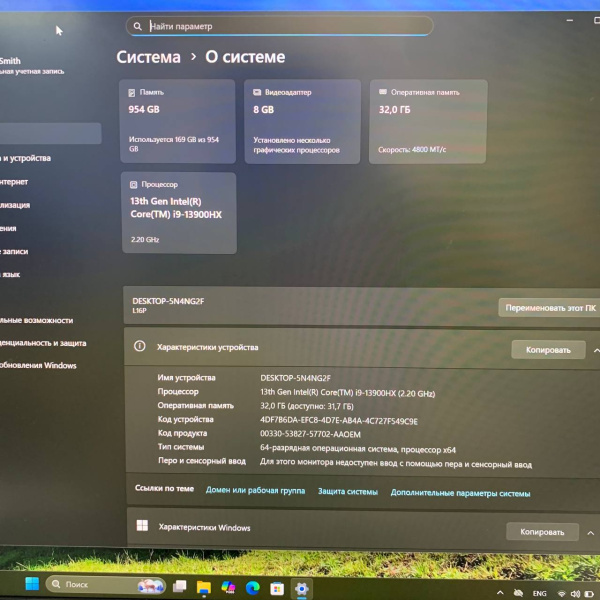Open the Smith user account profile
The image size is (600, 600).
[32, 65]
